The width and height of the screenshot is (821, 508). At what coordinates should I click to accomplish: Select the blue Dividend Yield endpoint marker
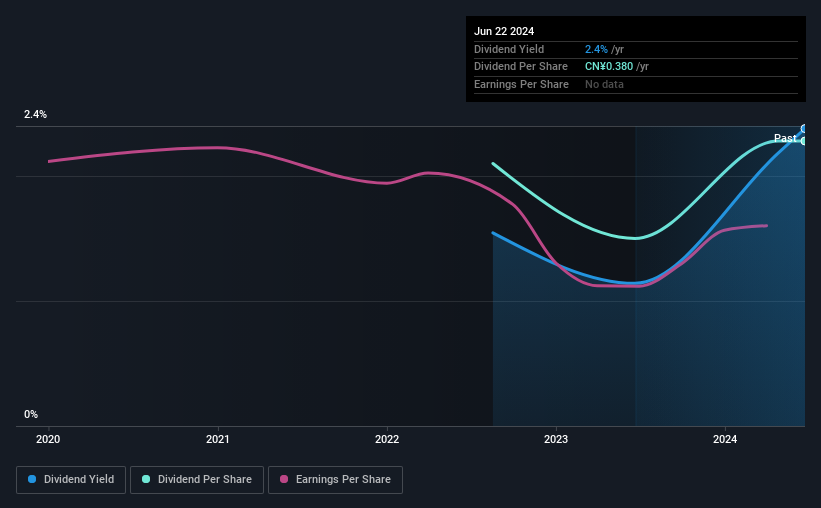point(804,129)
